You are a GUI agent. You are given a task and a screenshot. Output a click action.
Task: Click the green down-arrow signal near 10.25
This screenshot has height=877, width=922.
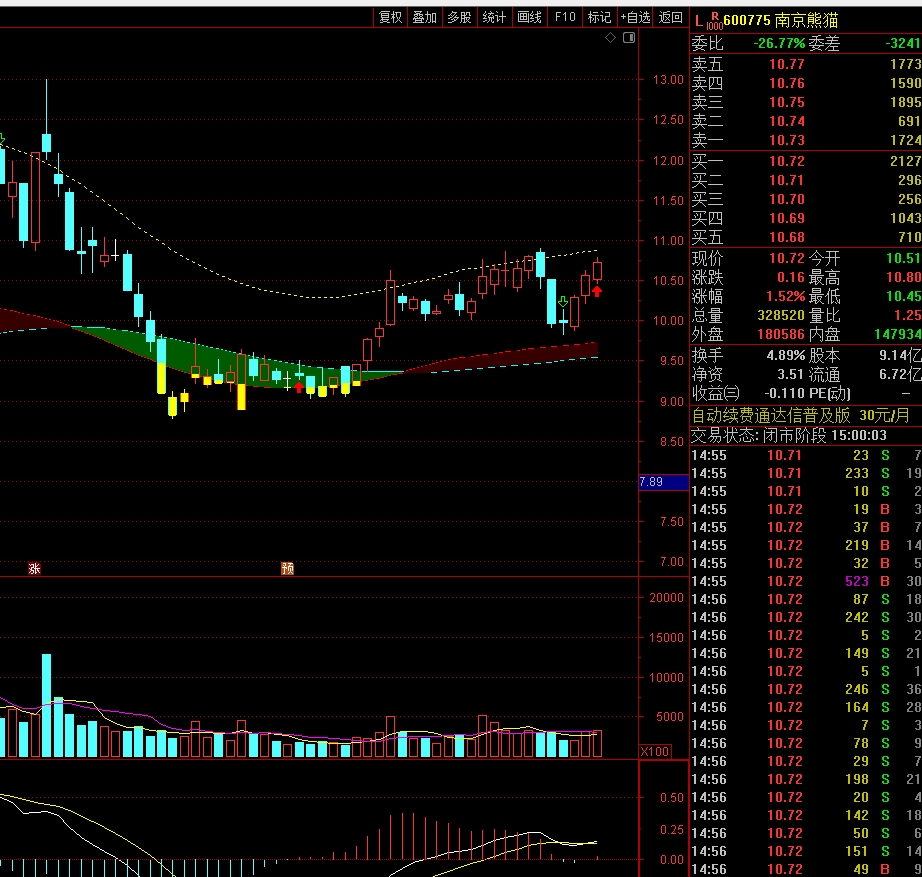[563, 302]
